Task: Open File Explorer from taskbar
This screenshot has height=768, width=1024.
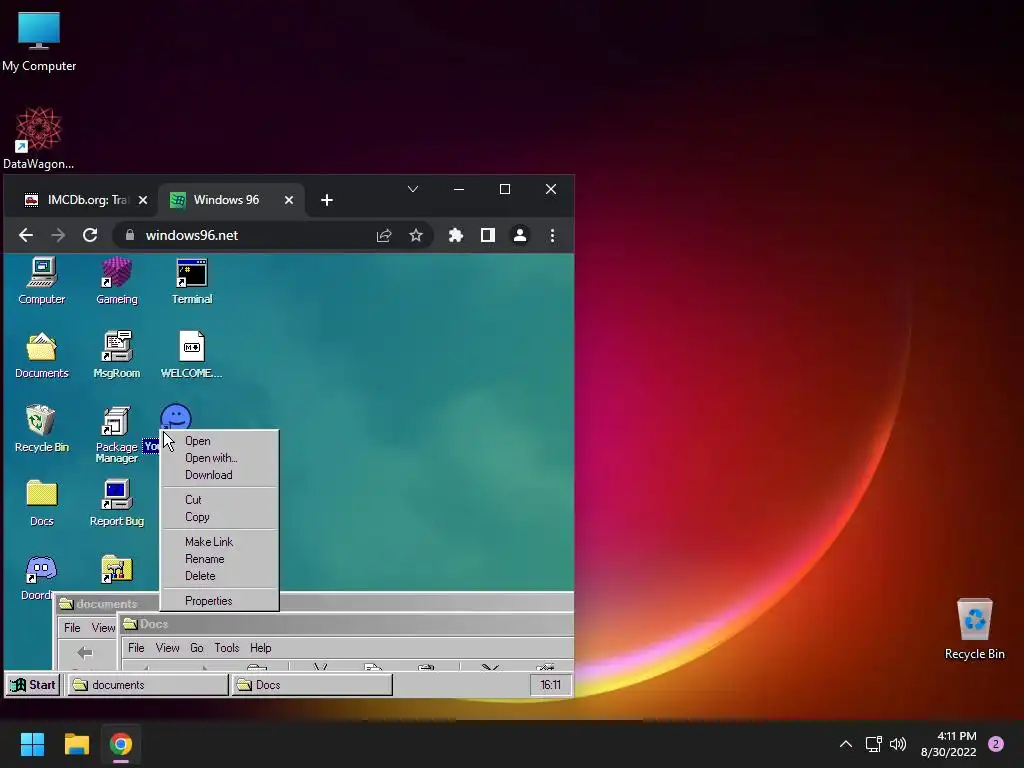Action: [x=76, y=744]
